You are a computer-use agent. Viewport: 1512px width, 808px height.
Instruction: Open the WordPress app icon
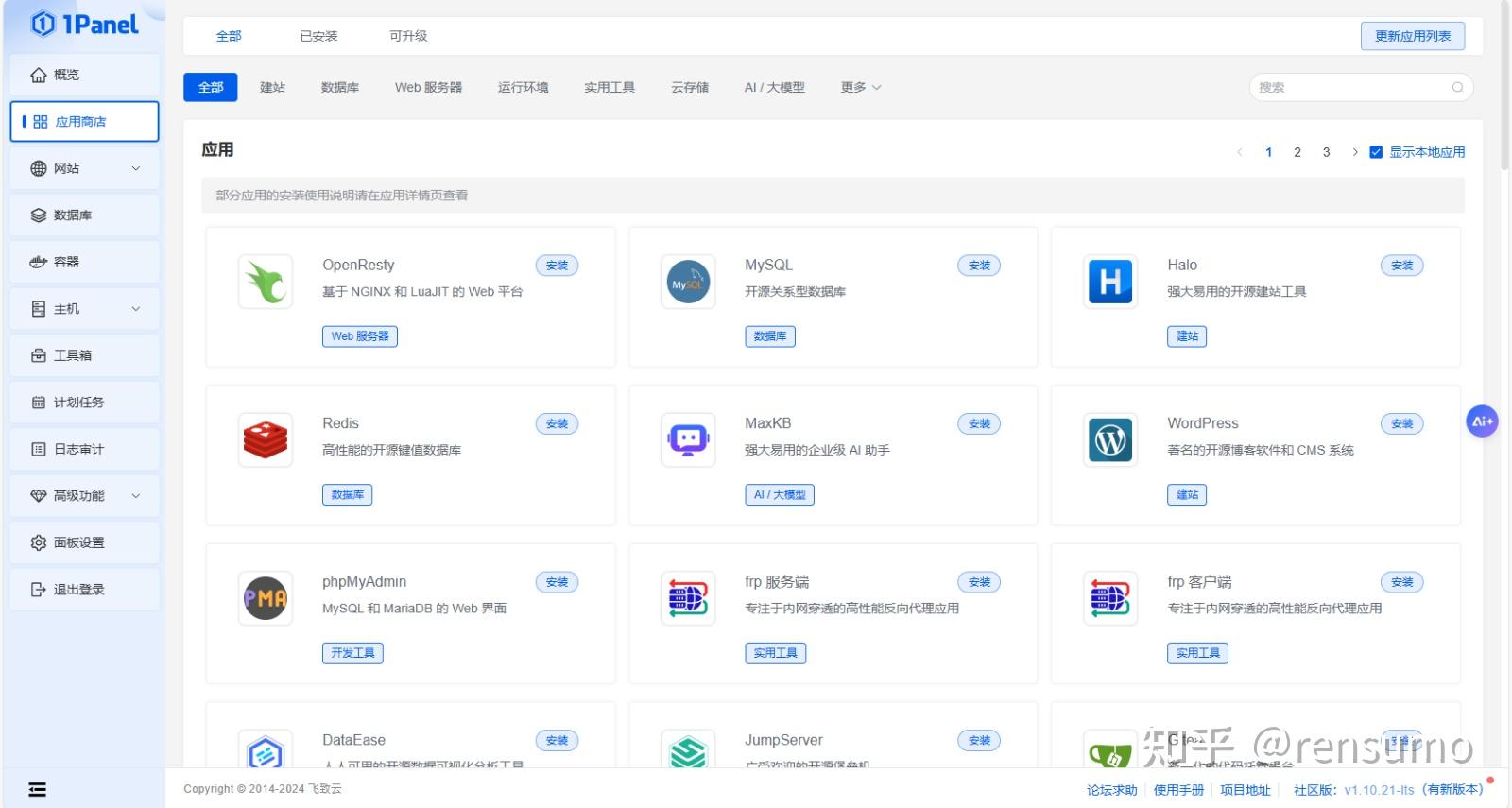tap(1110, 440)
